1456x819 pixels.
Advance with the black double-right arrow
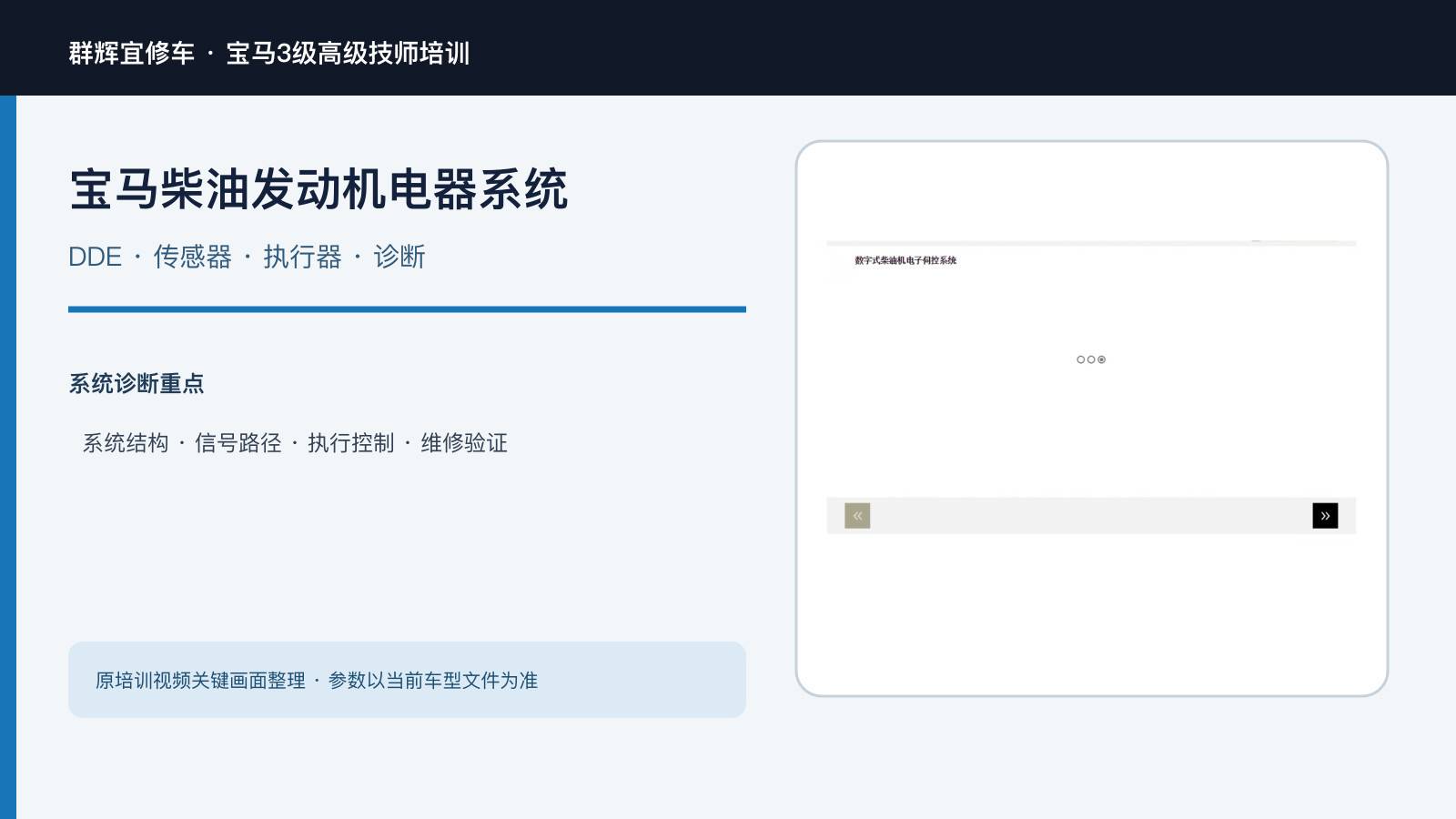[1325, 516]
